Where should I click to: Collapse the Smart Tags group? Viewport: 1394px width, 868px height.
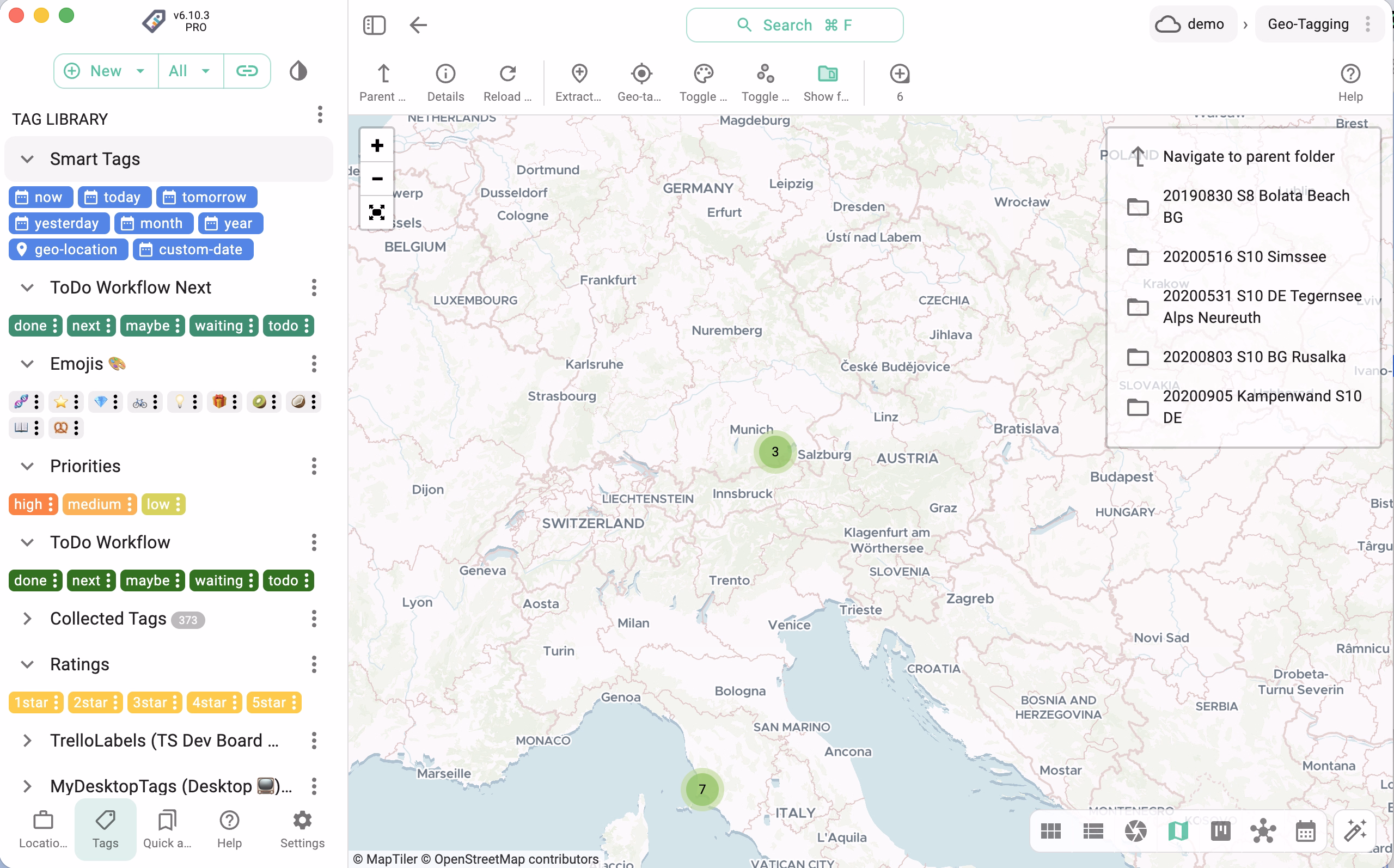pyautogui.click(x=27, y=159)
